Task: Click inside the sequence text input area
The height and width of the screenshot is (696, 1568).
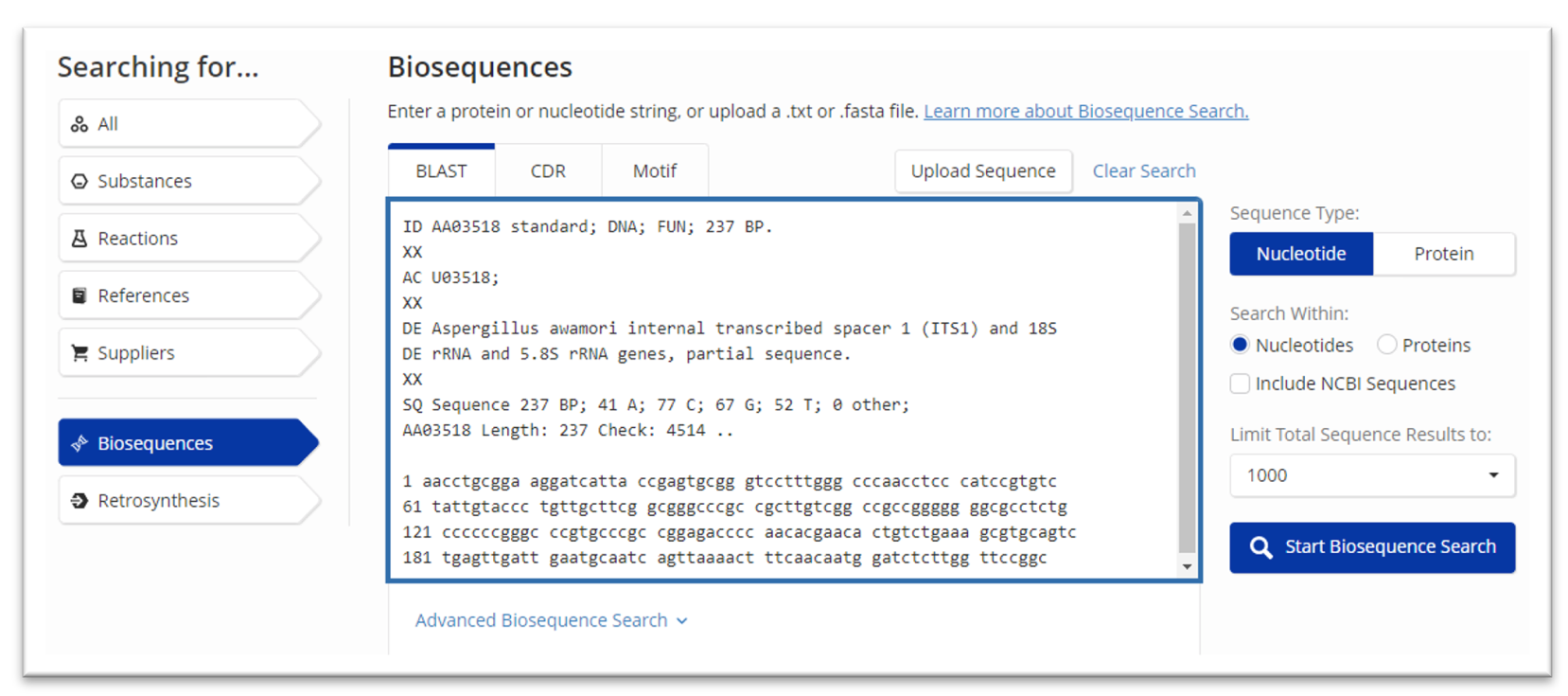Action: point(785,390)
